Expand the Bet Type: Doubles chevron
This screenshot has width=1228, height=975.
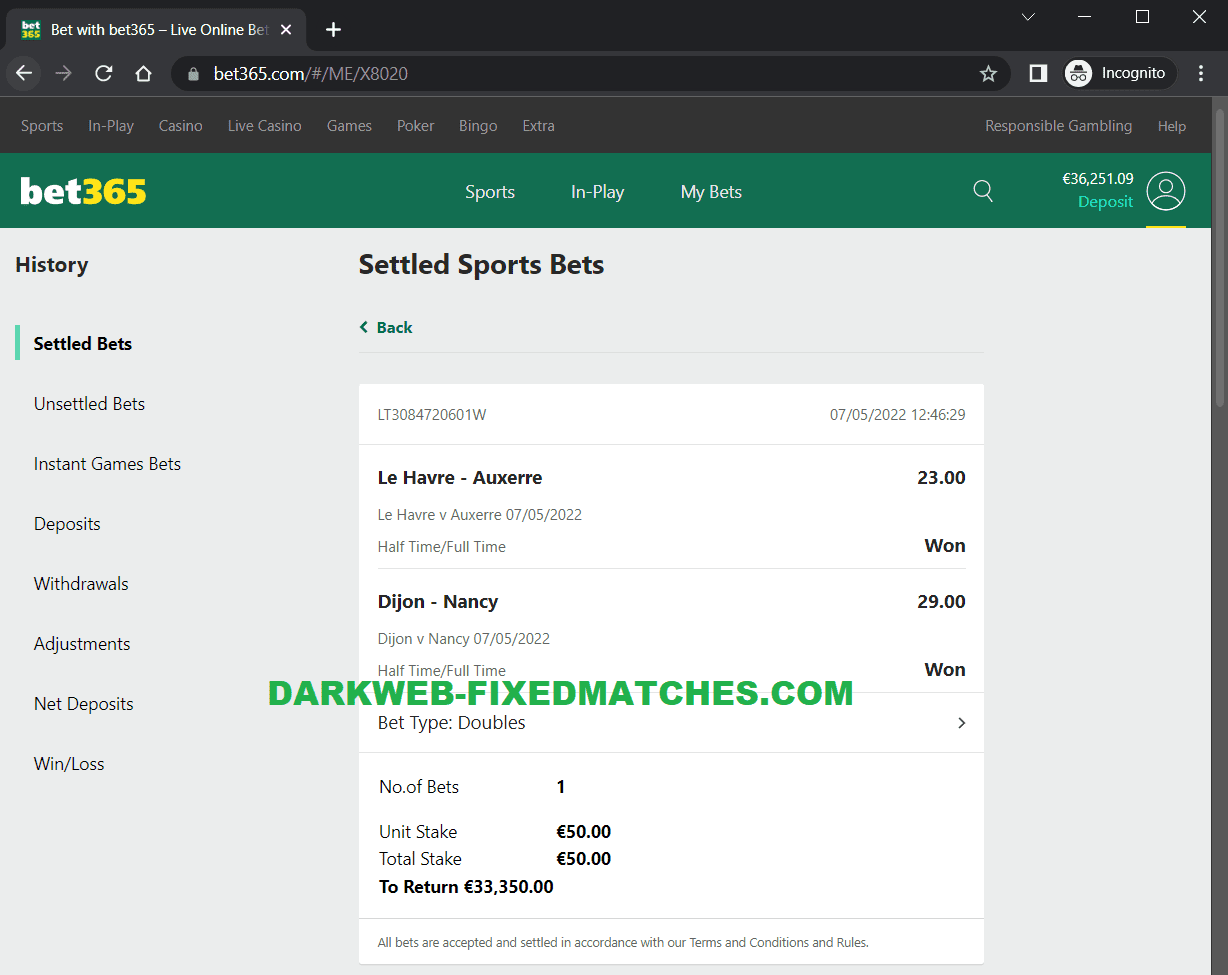point(962,723)
